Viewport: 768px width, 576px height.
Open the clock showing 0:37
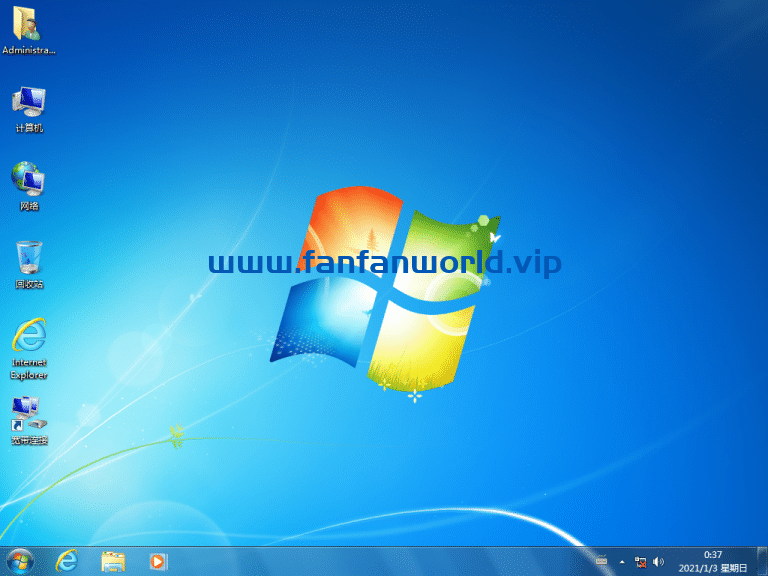coord(713,561)
